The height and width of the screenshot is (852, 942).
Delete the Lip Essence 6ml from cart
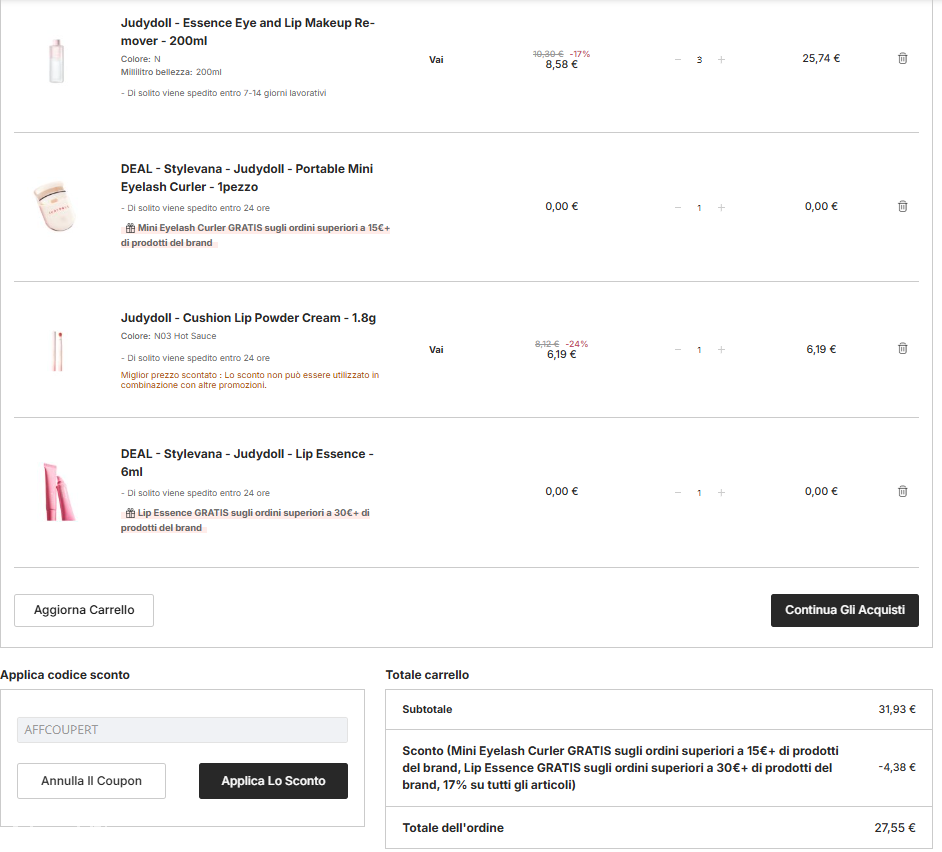(x=902, y=492)
